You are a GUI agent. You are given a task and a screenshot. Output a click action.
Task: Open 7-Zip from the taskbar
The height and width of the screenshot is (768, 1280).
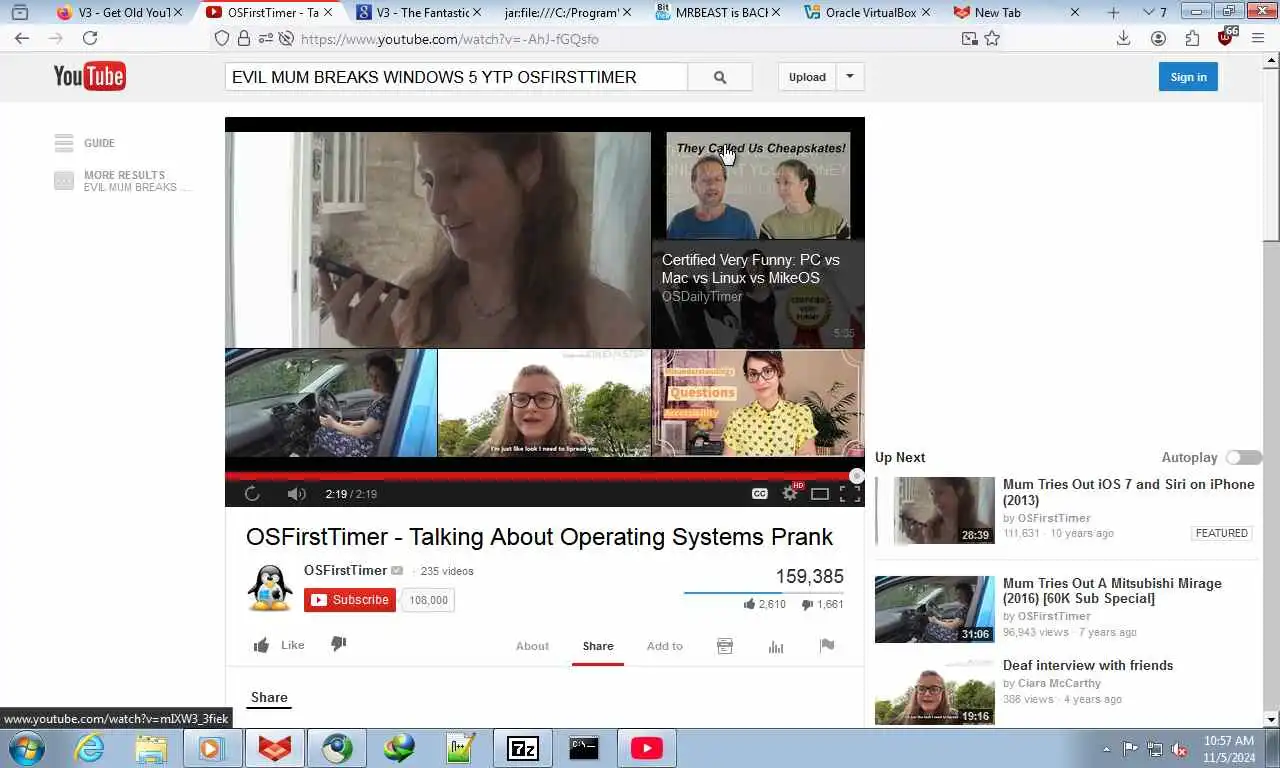click(x=522, y=748)
